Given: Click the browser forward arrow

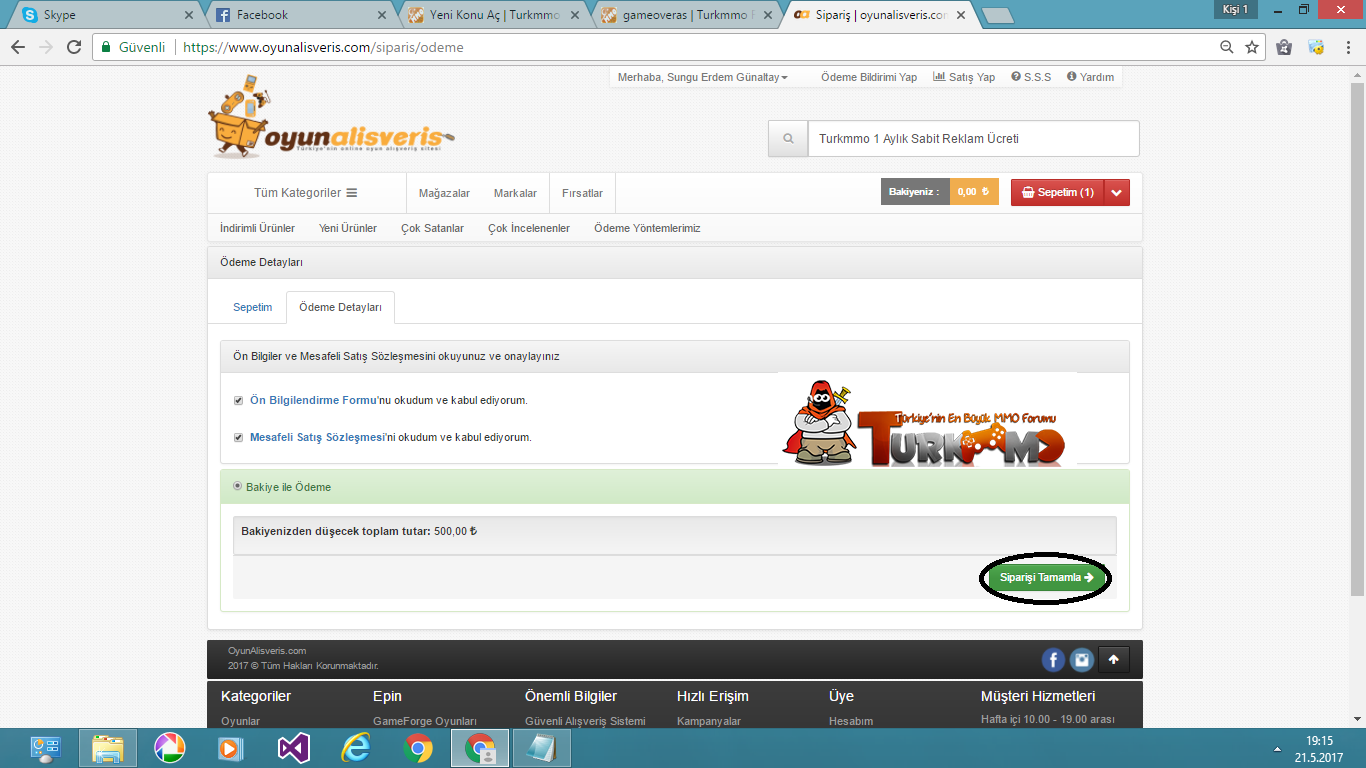Looking at the screenshot, I should coord(46,47).
